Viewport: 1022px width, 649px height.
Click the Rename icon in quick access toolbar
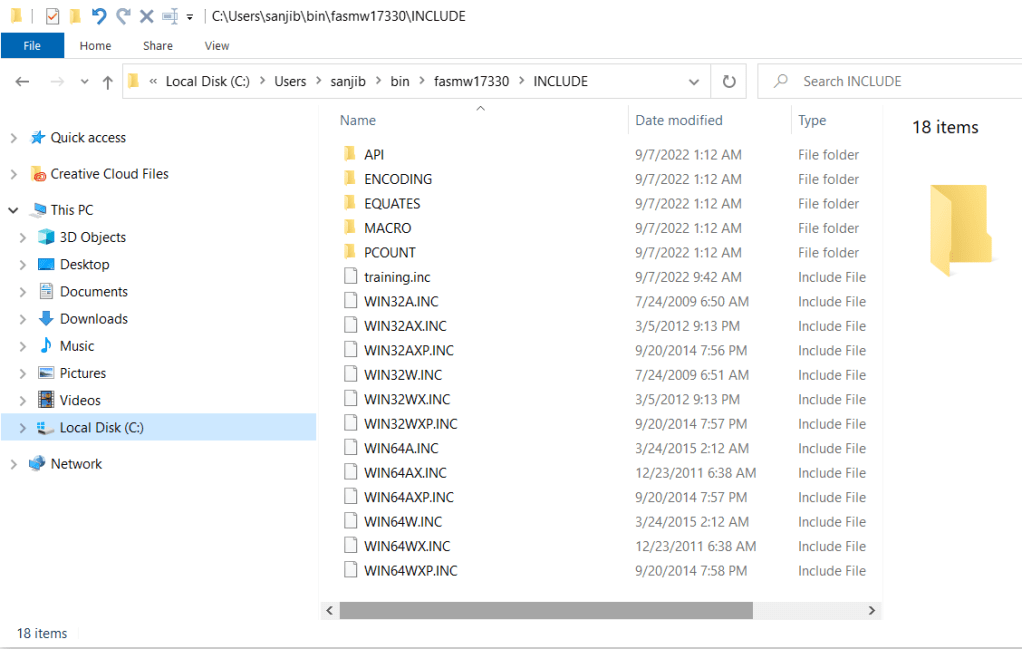[170, 16]
